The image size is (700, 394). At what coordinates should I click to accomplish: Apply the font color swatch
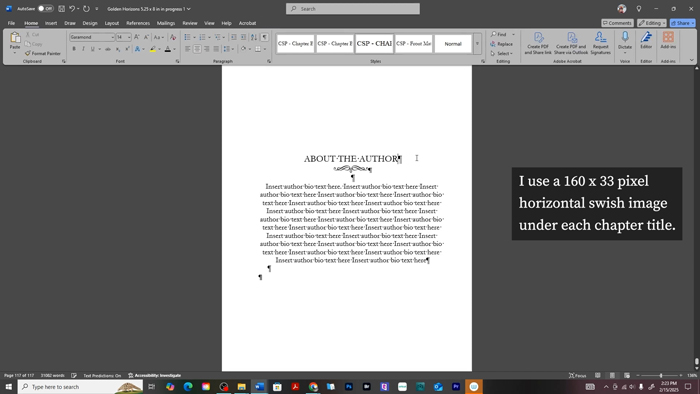point(168,49)
